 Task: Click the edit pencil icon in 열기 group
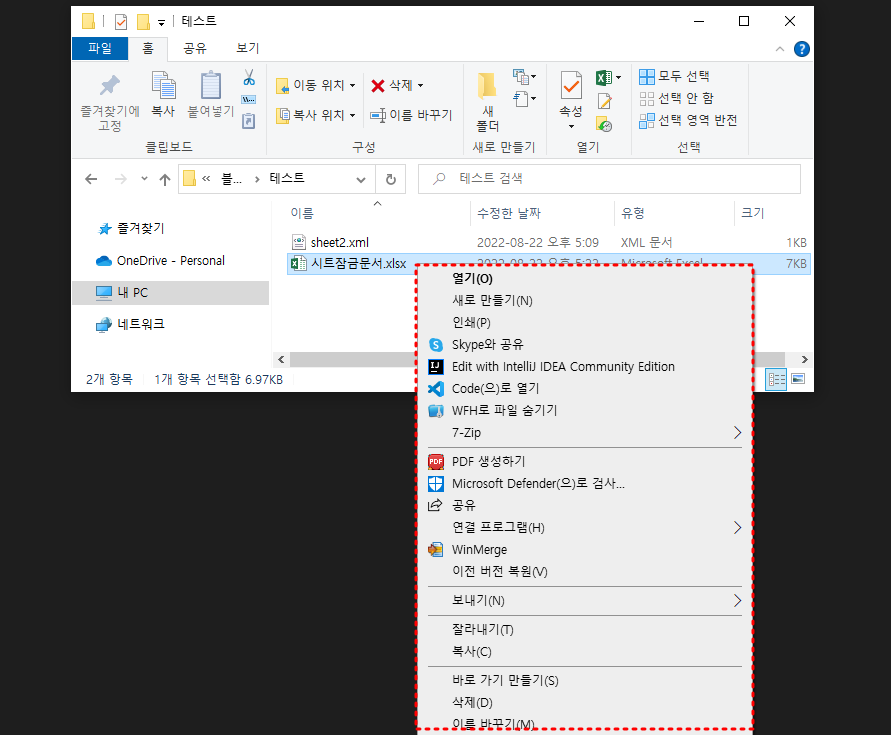pos(605,101)
